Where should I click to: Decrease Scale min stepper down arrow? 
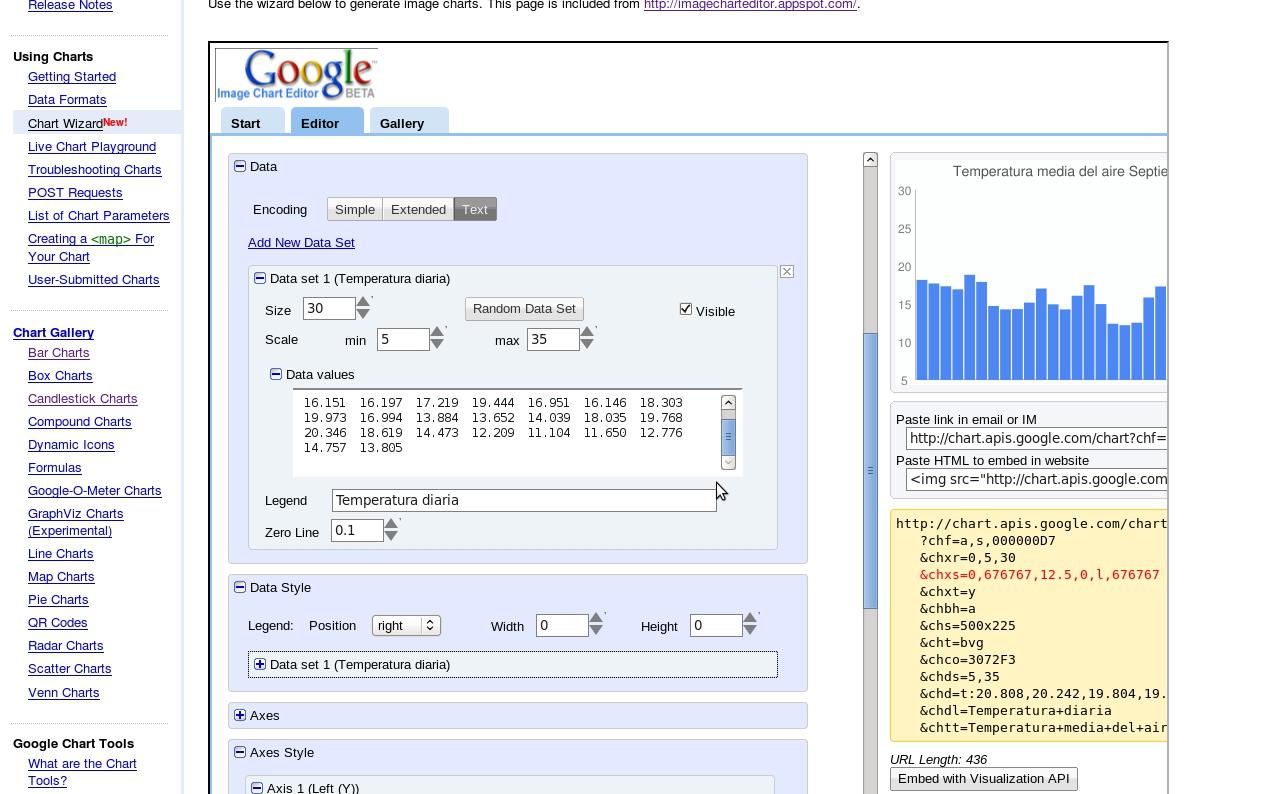436,345
